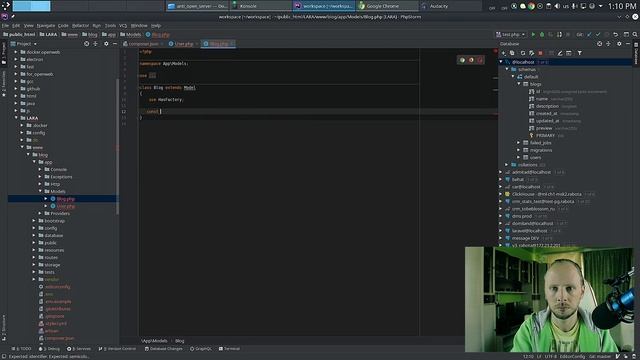Click the undo/rollback arrow in the top toolbar
Screen dimensions: 640x360
click(616, 35)
